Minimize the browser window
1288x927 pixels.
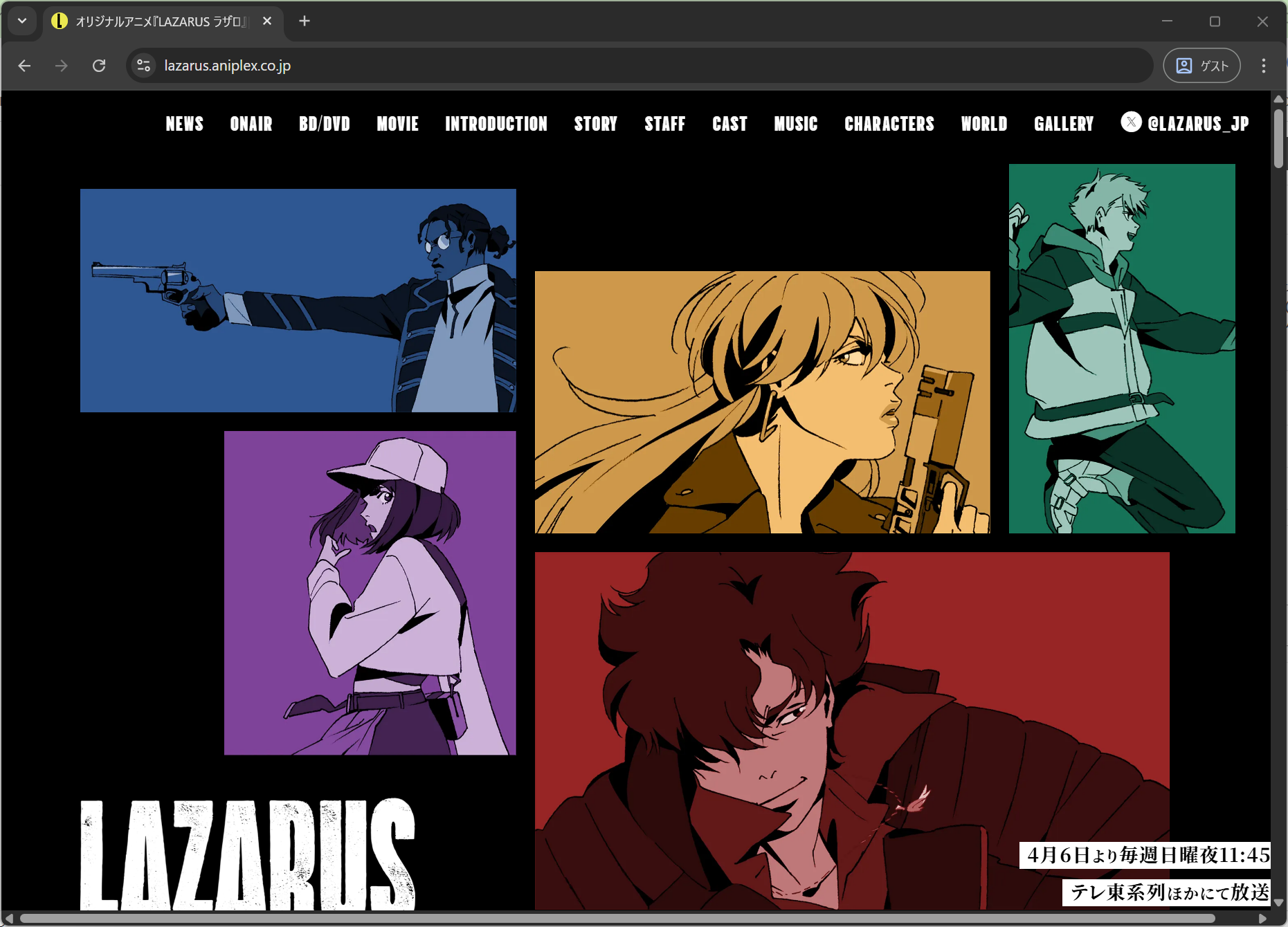[x=1167, y=21]
